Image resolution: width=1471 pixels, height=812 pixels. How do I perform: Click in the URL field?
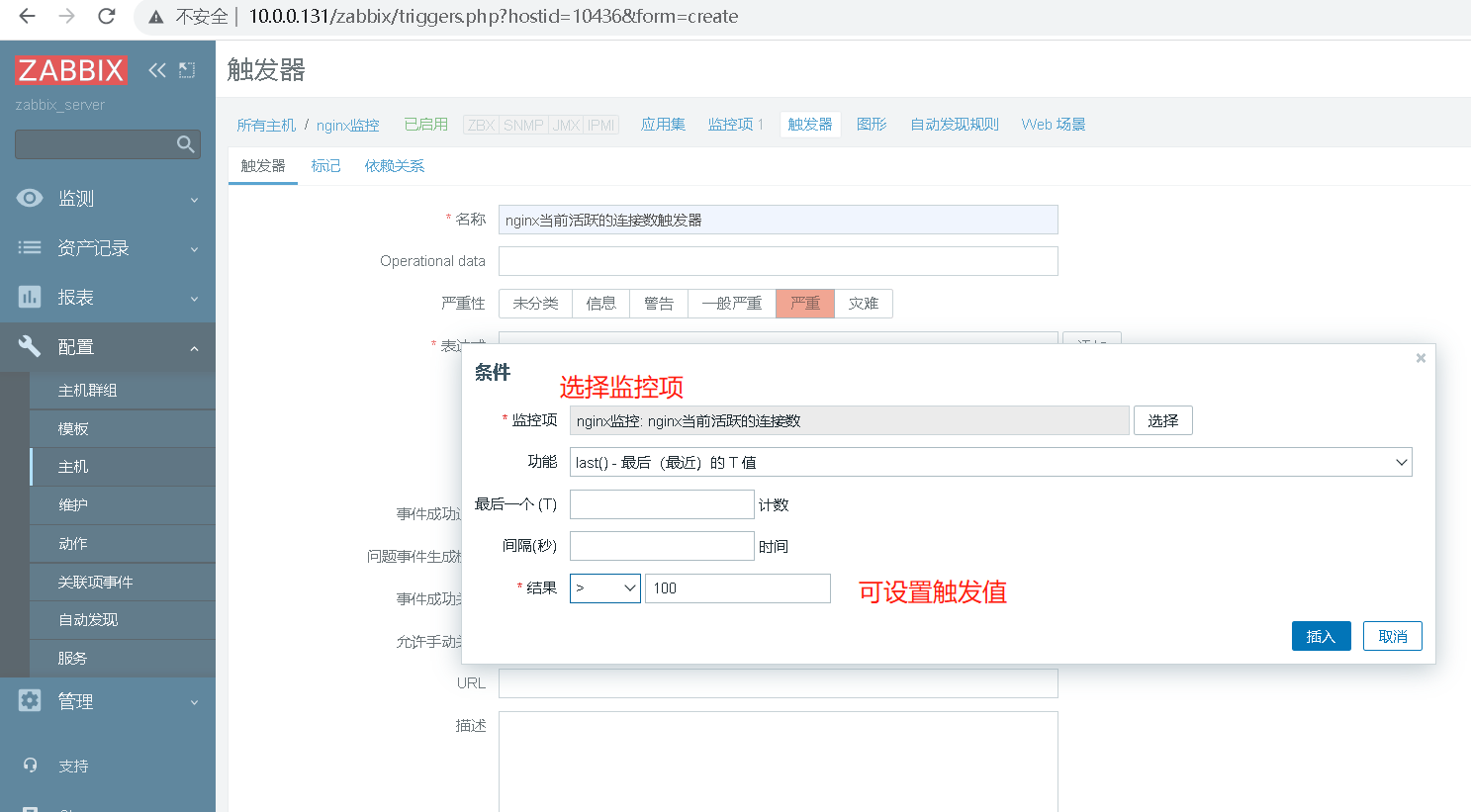[779, 683]
